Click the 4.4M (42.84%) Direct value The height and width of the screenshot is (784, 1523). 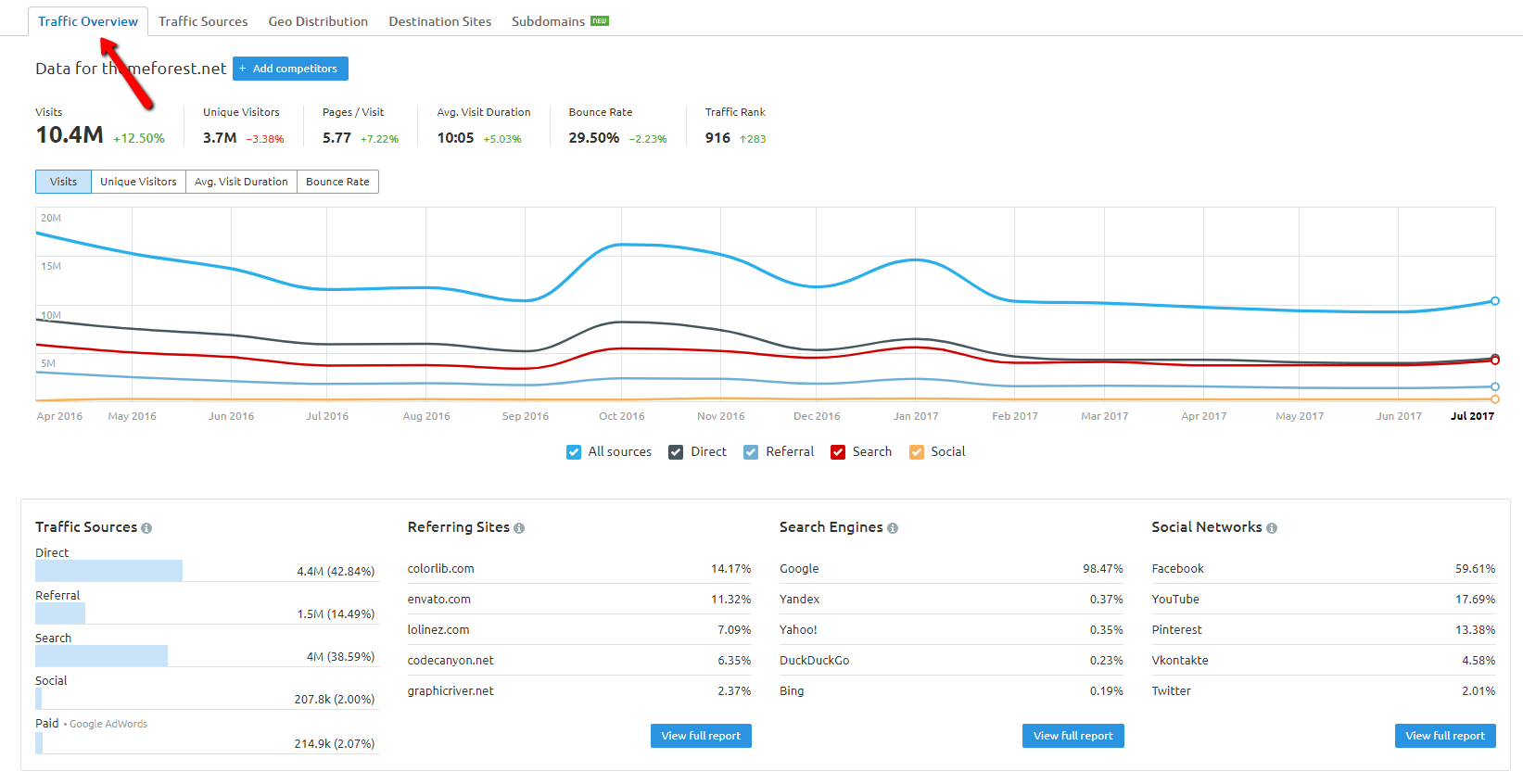click(x=336, y=572)
